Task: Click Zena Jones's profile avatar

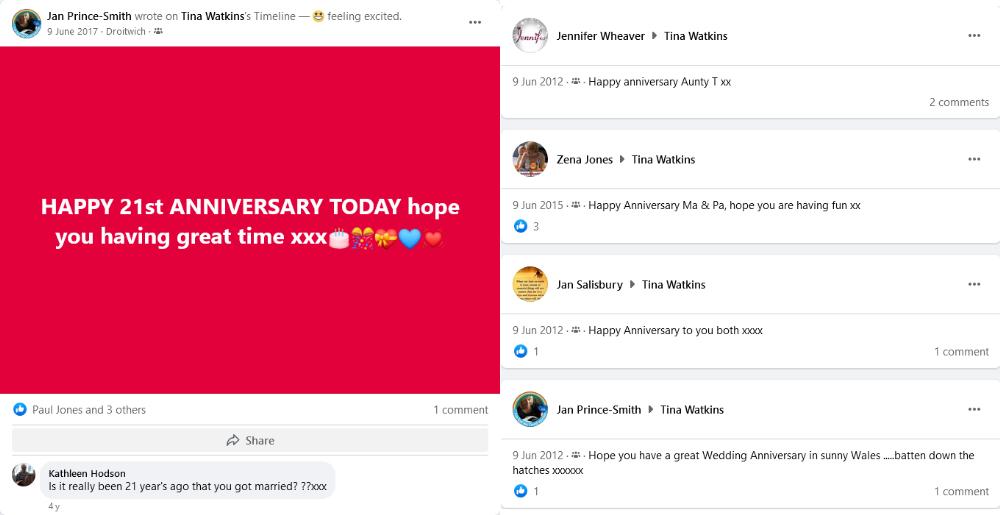Action: pyautogui.click(x=530, y=159)
